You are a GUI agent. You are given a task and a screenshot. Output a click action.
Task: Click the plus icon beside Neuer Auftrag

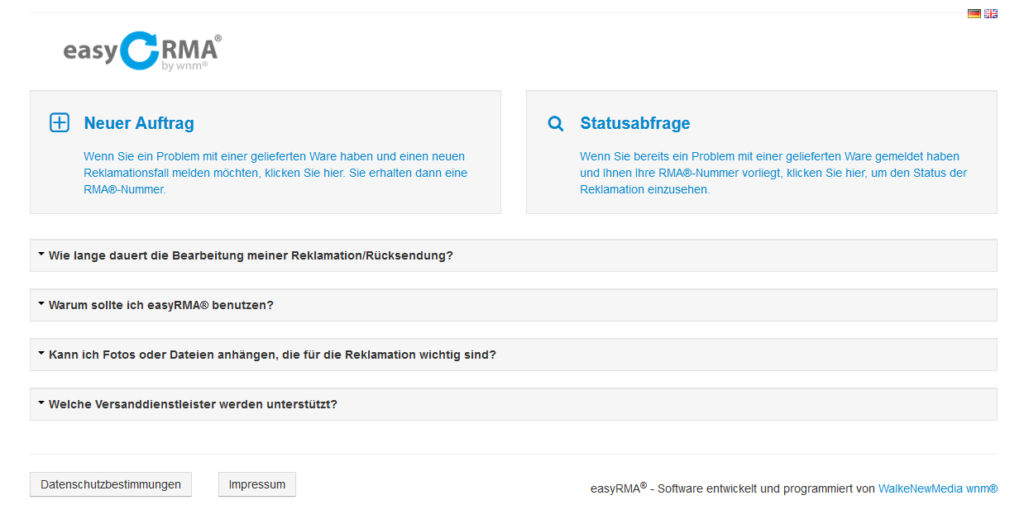(x=59, y=122)
